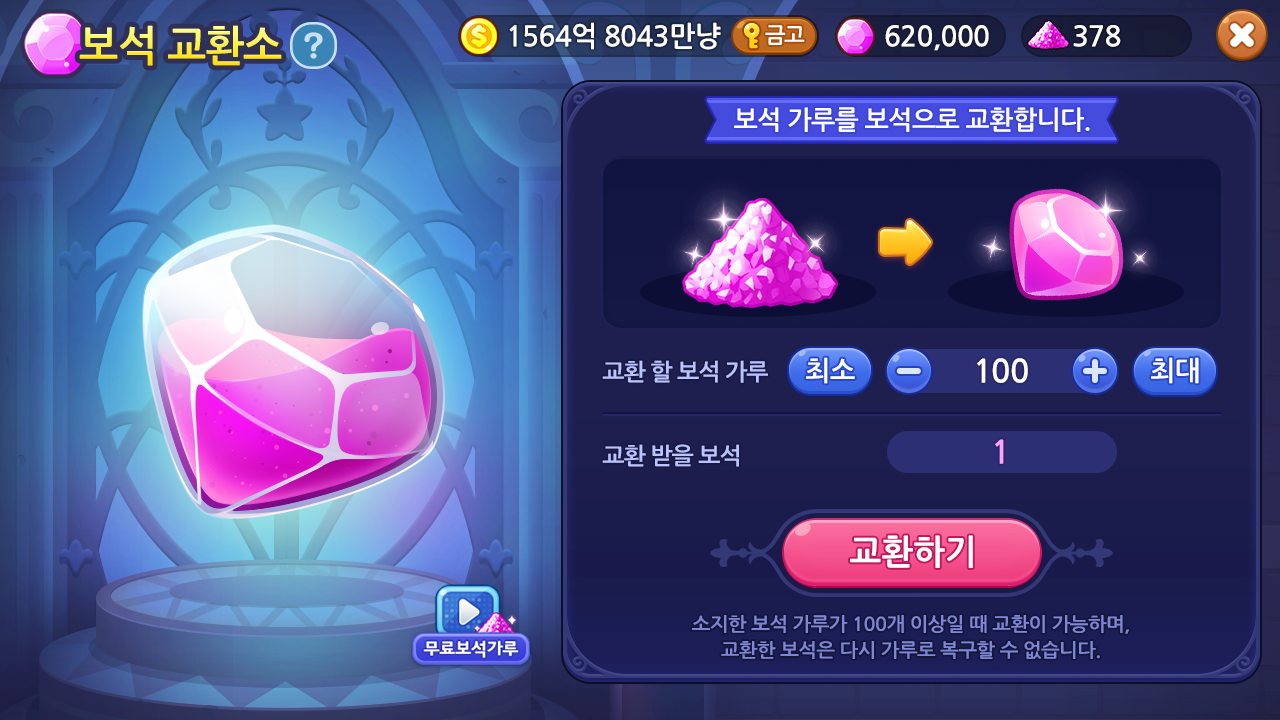The width and height of the screenshot is (1280, 720).
Task: Close the gem exchange screen
Action: point(1241,36)
